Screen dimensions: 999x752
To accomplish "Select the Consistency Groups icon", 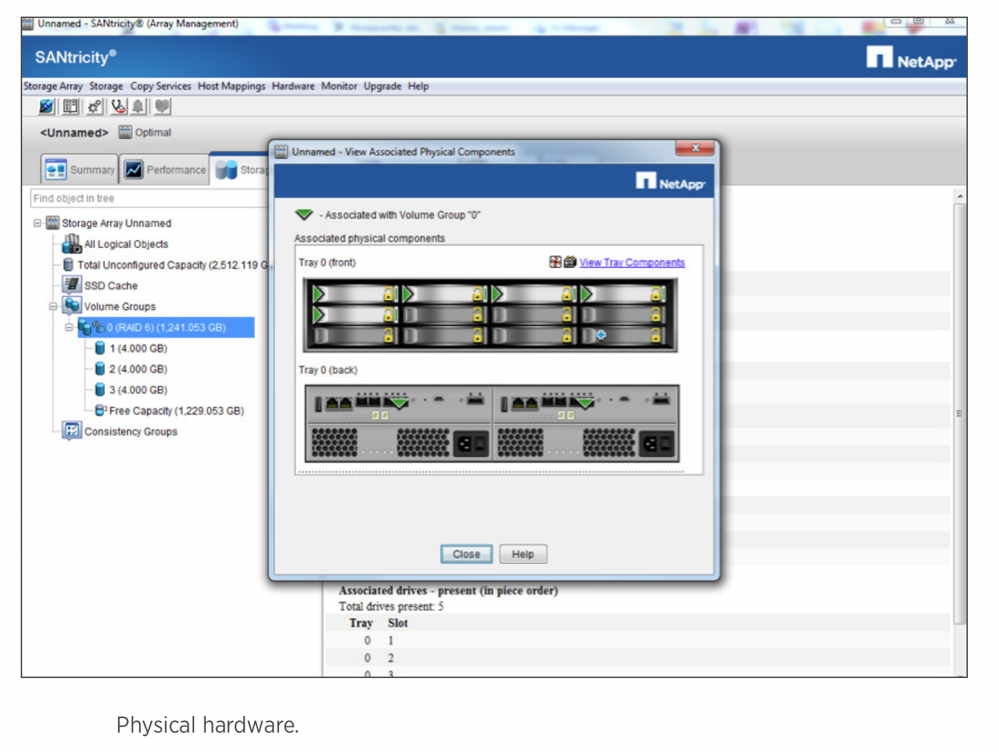I will 71,431.
